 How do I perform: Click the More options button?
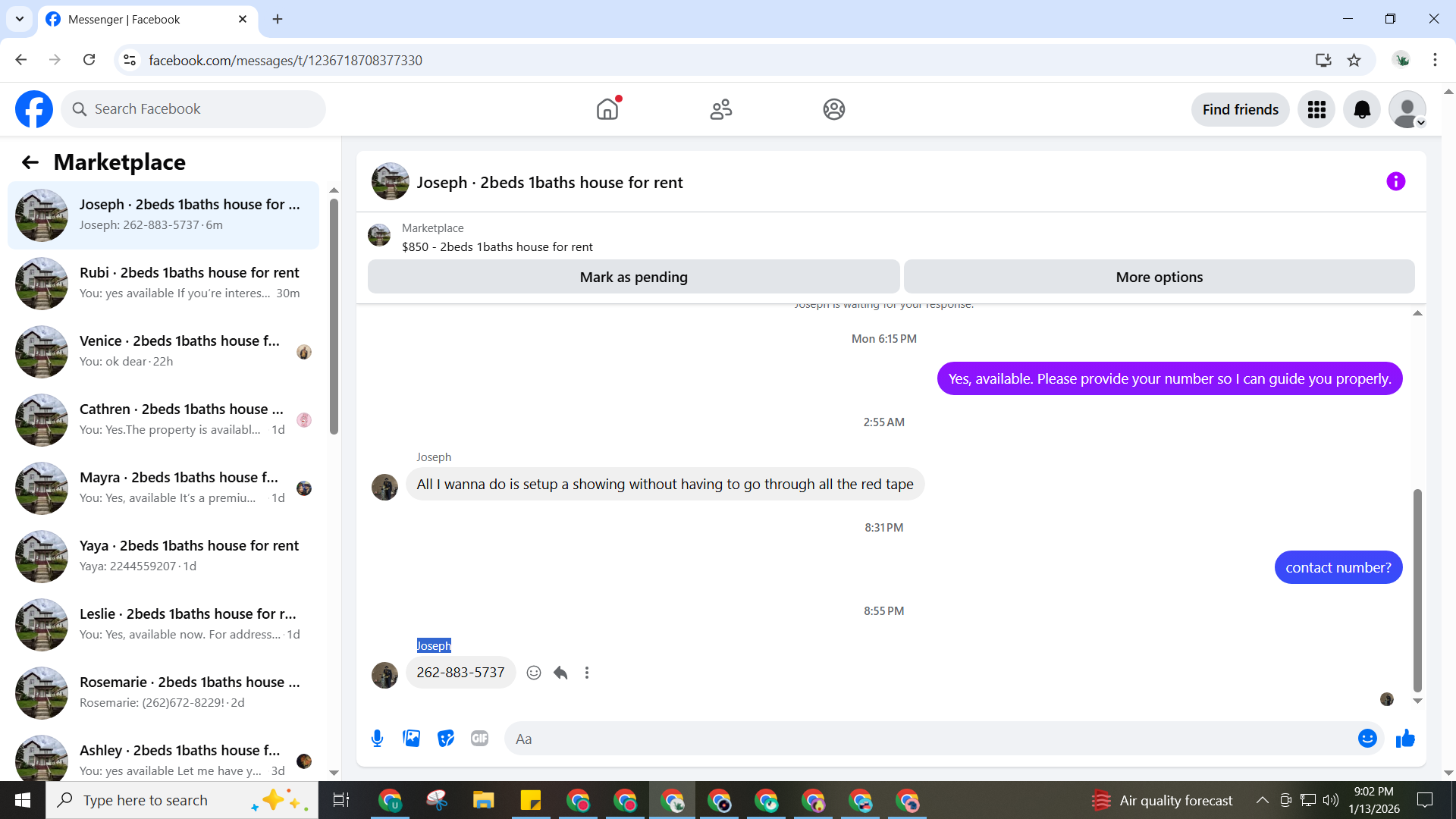tap(1159, 278)
